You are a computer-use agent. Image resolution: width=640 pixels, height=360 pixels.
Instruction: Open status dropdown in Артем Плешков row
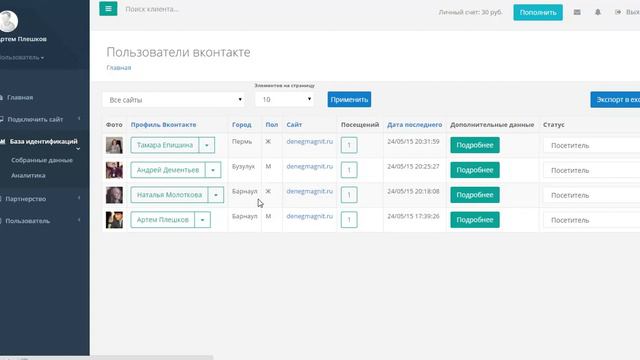591,220
